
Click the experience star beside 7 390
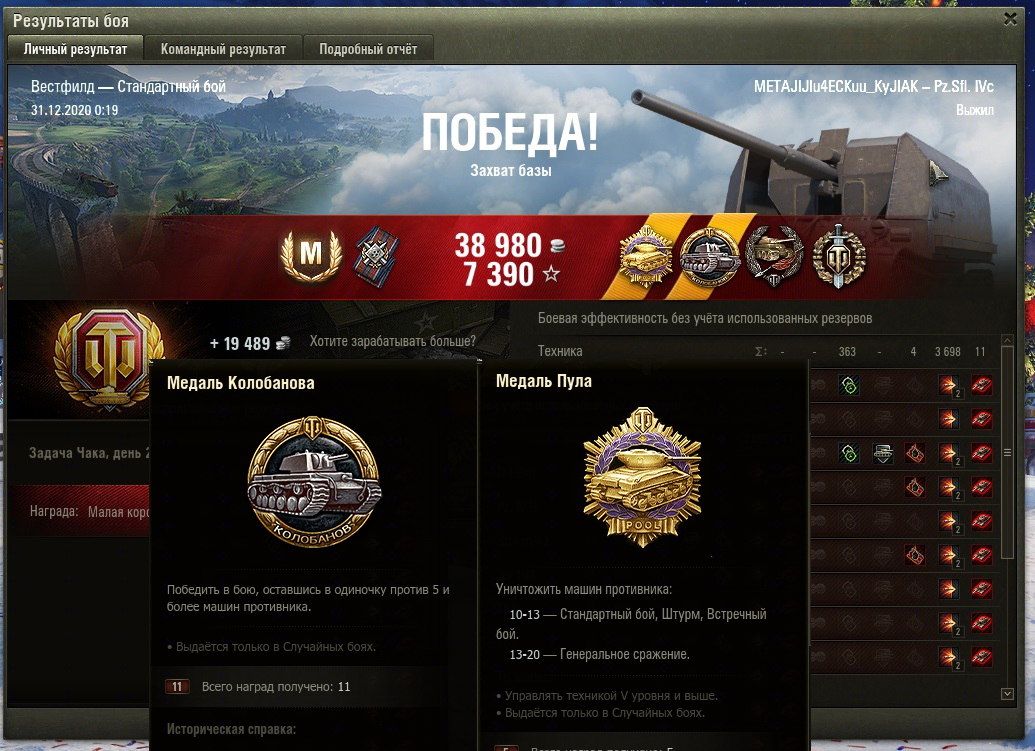551,274
